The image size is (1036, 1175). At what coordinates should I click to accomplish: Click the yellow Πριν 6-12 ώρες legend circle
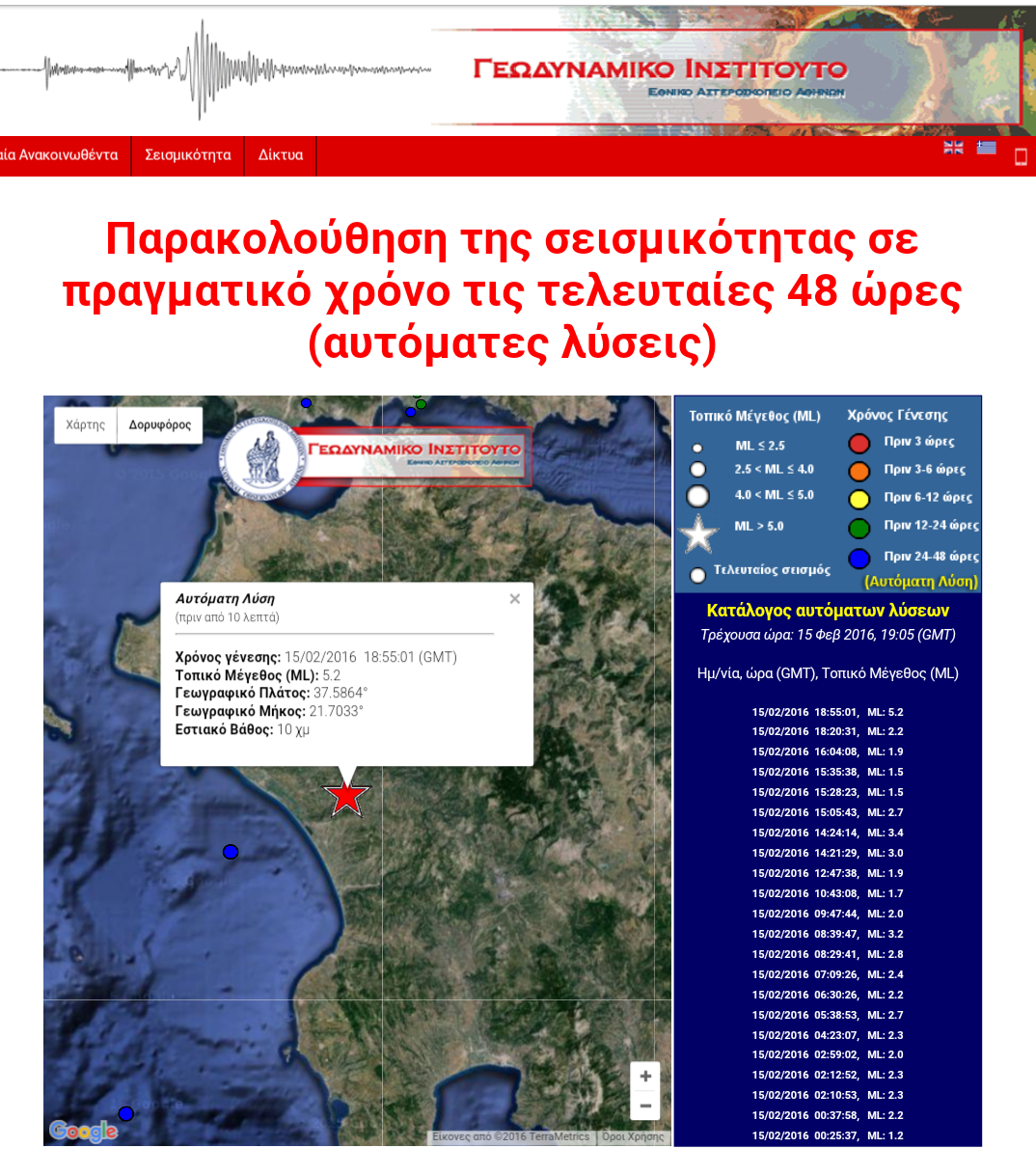[x=859, y=500]
